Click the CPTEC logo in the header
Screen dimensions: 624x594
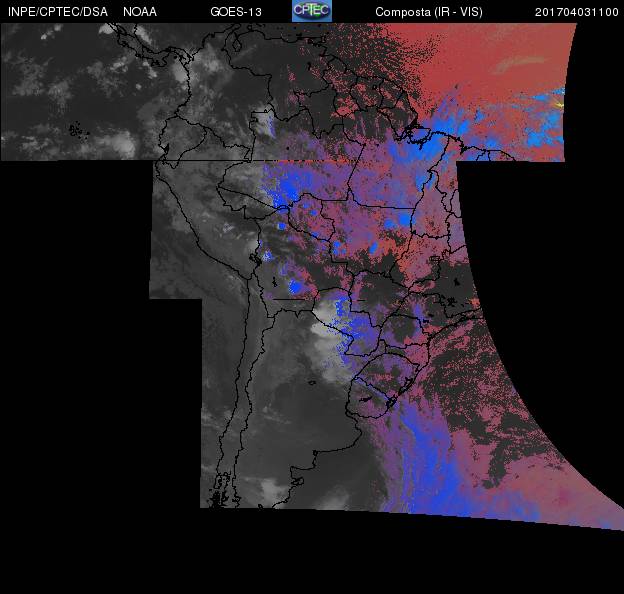click(x=312, y=11)
